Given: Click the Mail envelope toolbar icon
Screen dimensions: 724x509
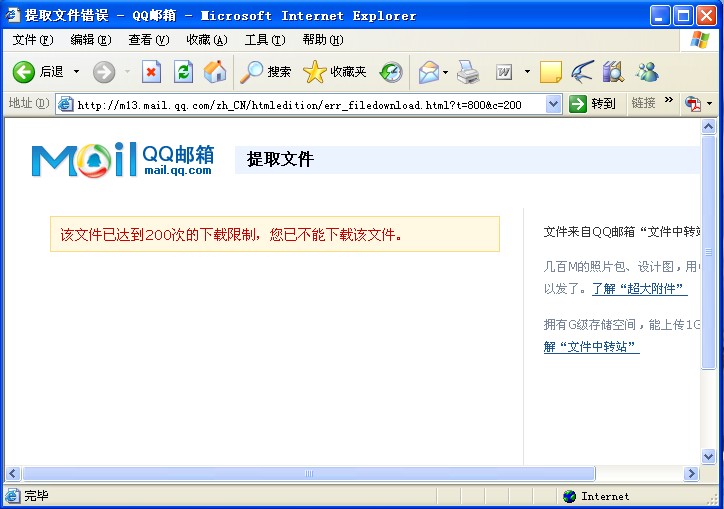Looking at the screenshot, I should click(x=429, y=72).
